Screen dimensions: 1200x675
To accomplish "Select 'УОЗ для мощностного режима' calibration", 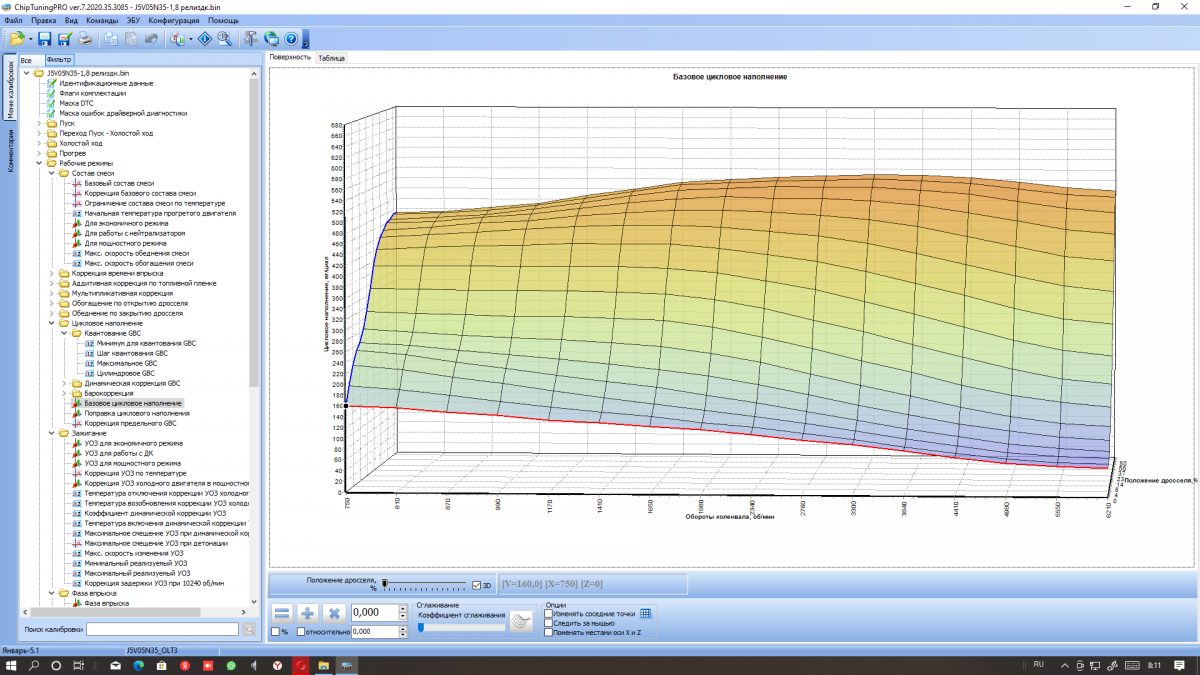I will [x=132, y=463].
